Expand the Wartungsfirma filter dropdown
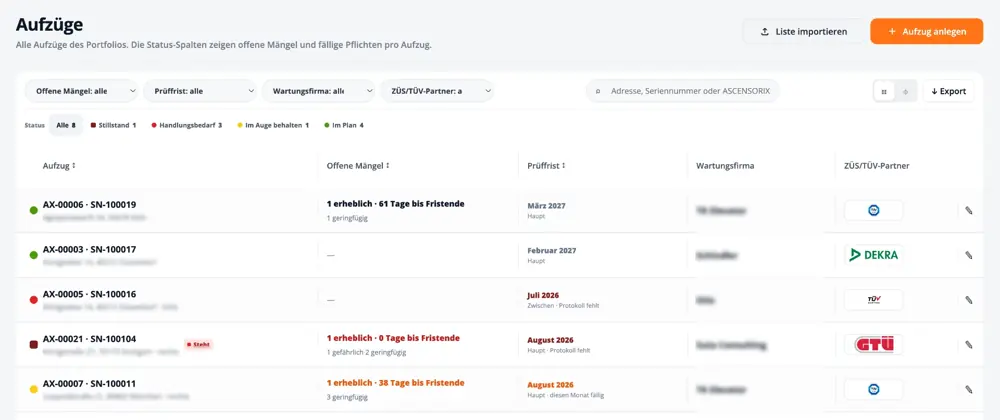Image resolution: width=1000 pixels, height=420 pixels. pyautogui.click(x=318, y=91)
